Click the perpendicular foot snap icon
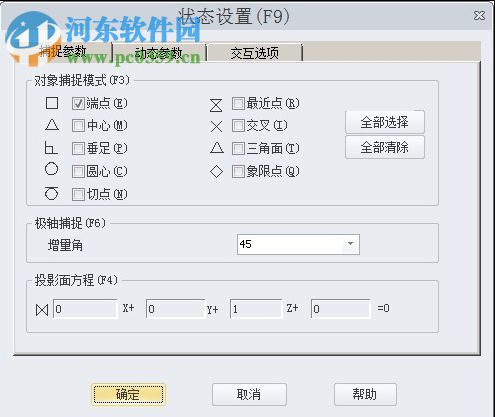This screenshot has width=495, height=417. 51,148
